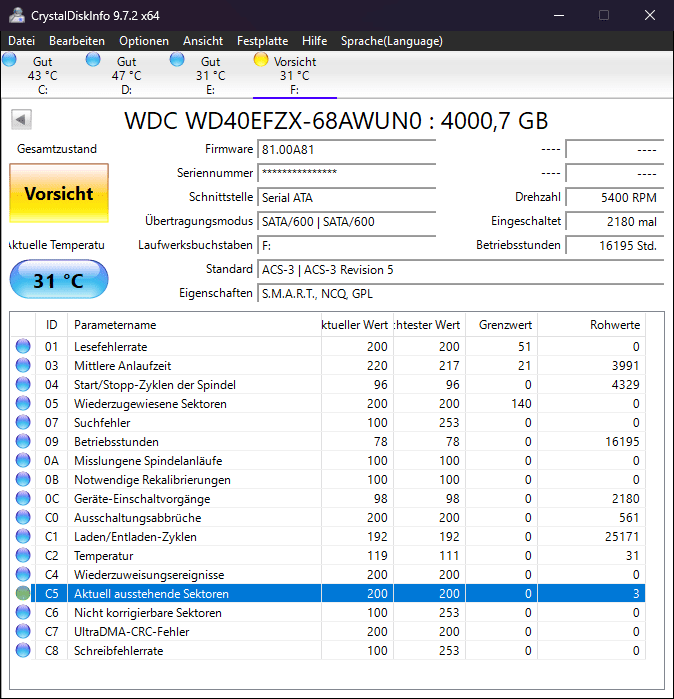Screen dimensions: 674x699
Task: Click the Rohwerte column header
Action: [592, 325]
